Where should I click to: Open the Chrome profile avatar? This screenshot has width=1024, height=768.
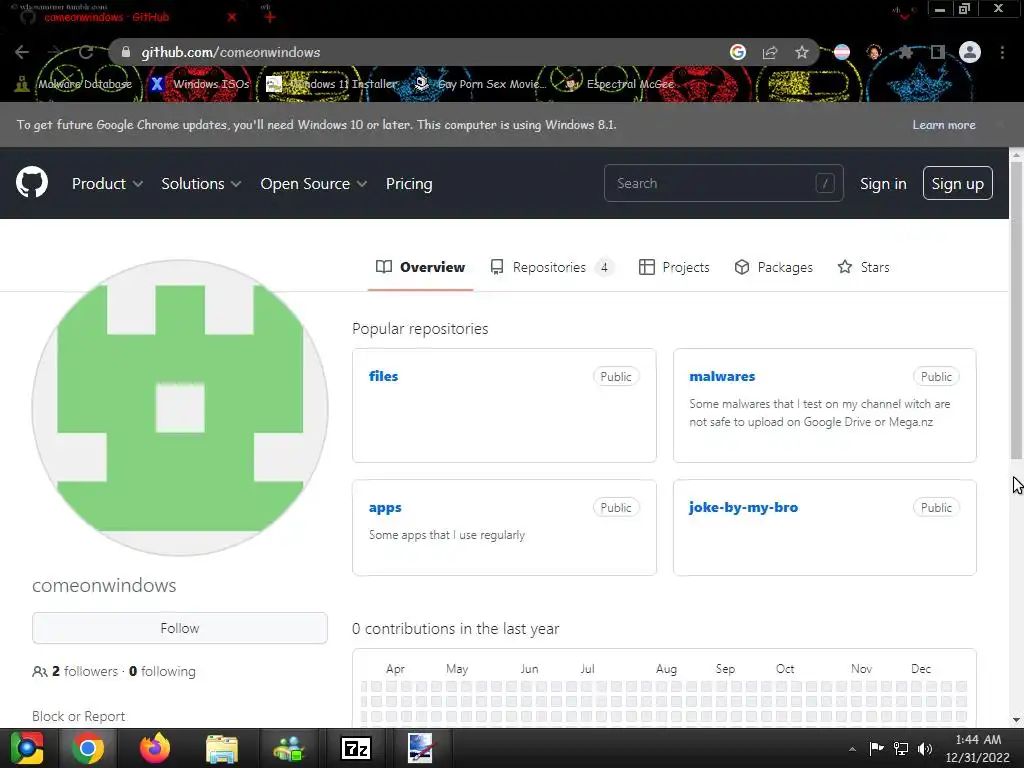970,52
